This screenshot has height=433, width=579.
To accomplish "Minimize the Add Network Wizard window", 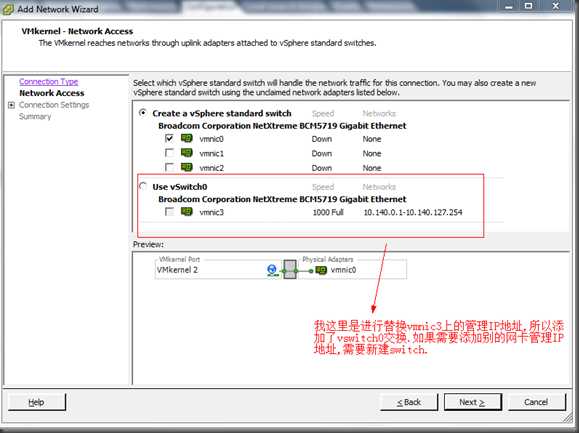I will pyautogui.click(x=509, y=6).
